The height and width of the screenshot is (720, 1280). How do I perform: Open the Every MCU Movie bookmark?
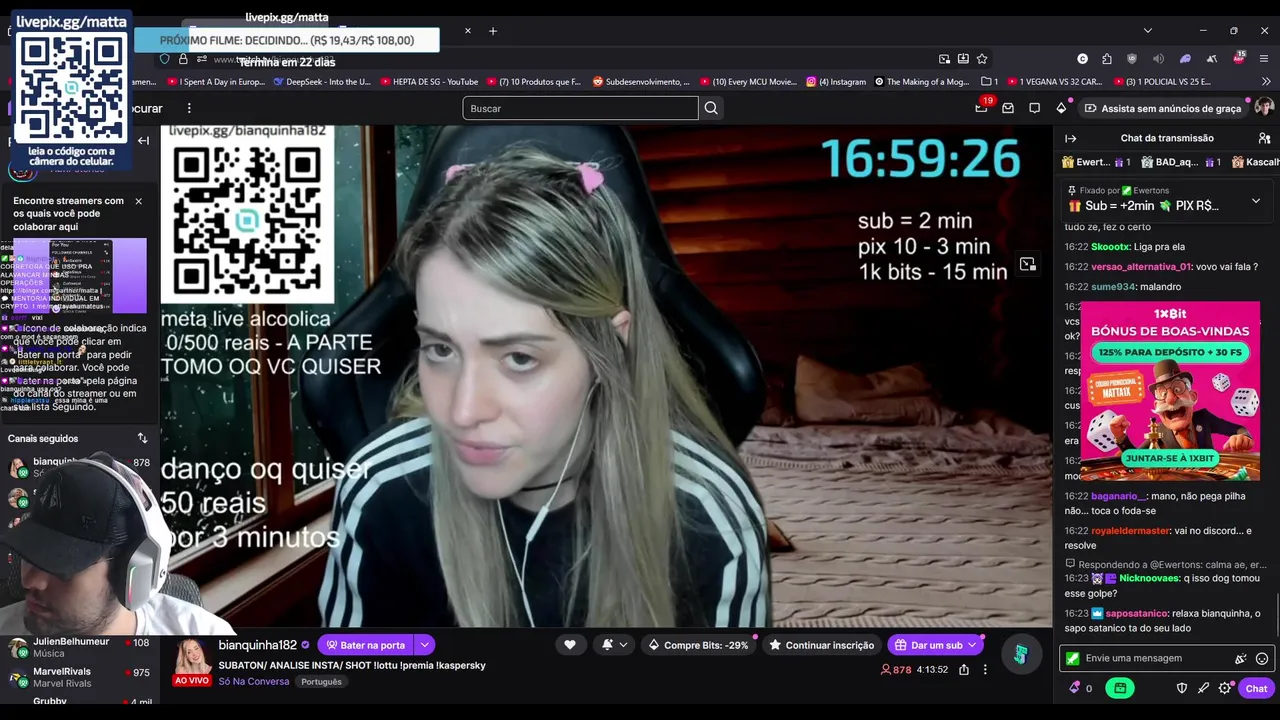749,82
